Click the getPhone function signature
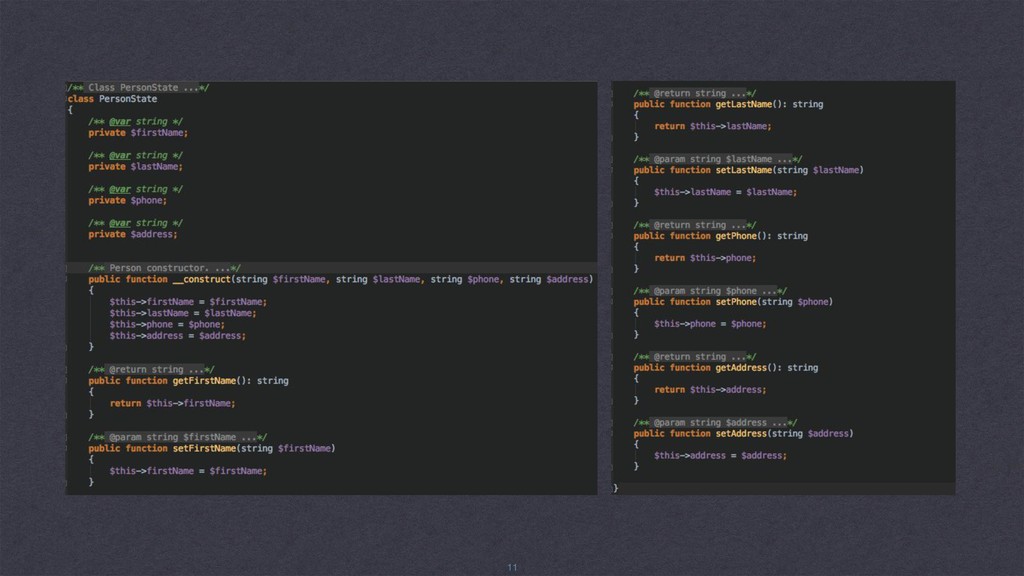 point(720,236)
